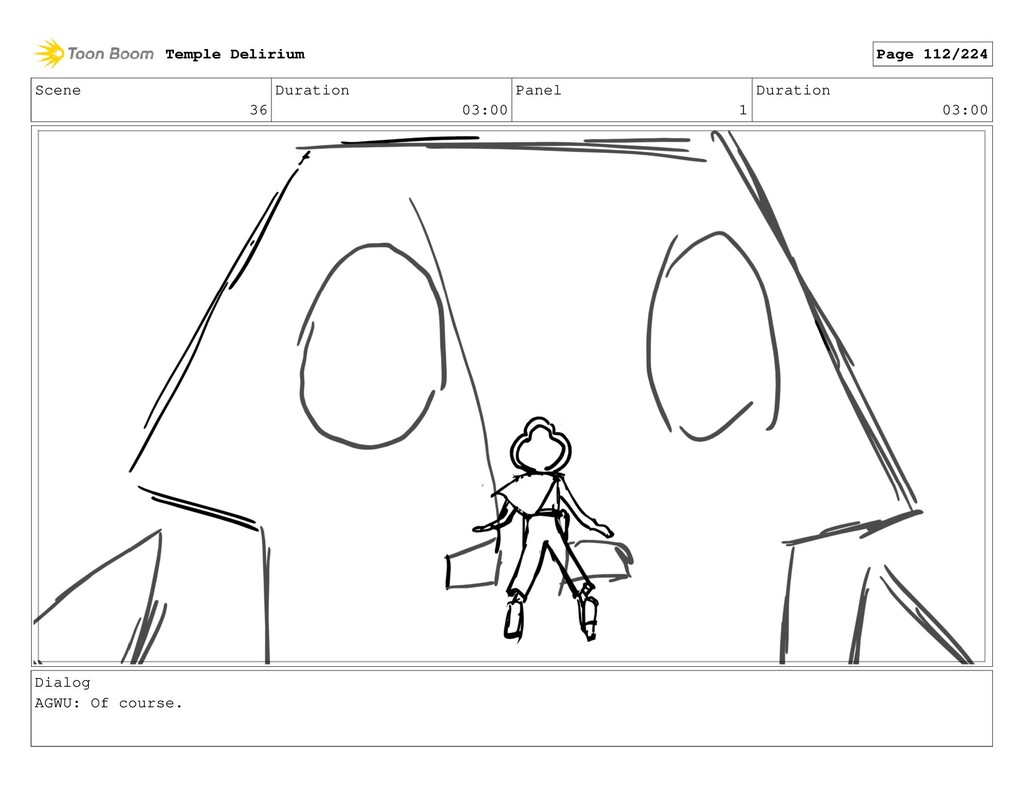Click the Toon Boom logo
The image size is (1024, 793).
[x=94, y=54]
